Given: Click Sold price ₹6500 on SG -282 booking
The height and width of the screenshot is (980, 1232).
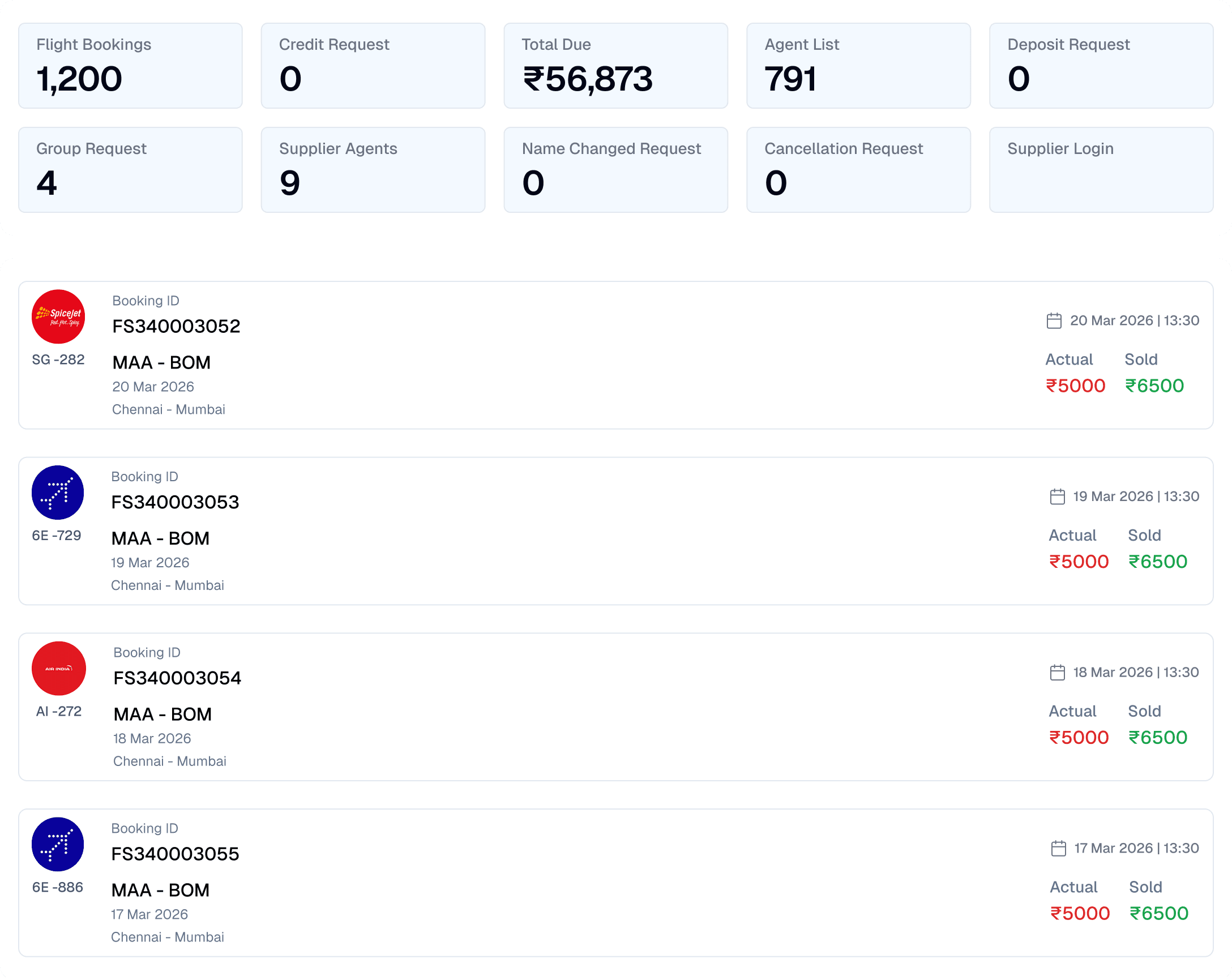Looking at the screenshot, I should click(x=1155, y=386).
